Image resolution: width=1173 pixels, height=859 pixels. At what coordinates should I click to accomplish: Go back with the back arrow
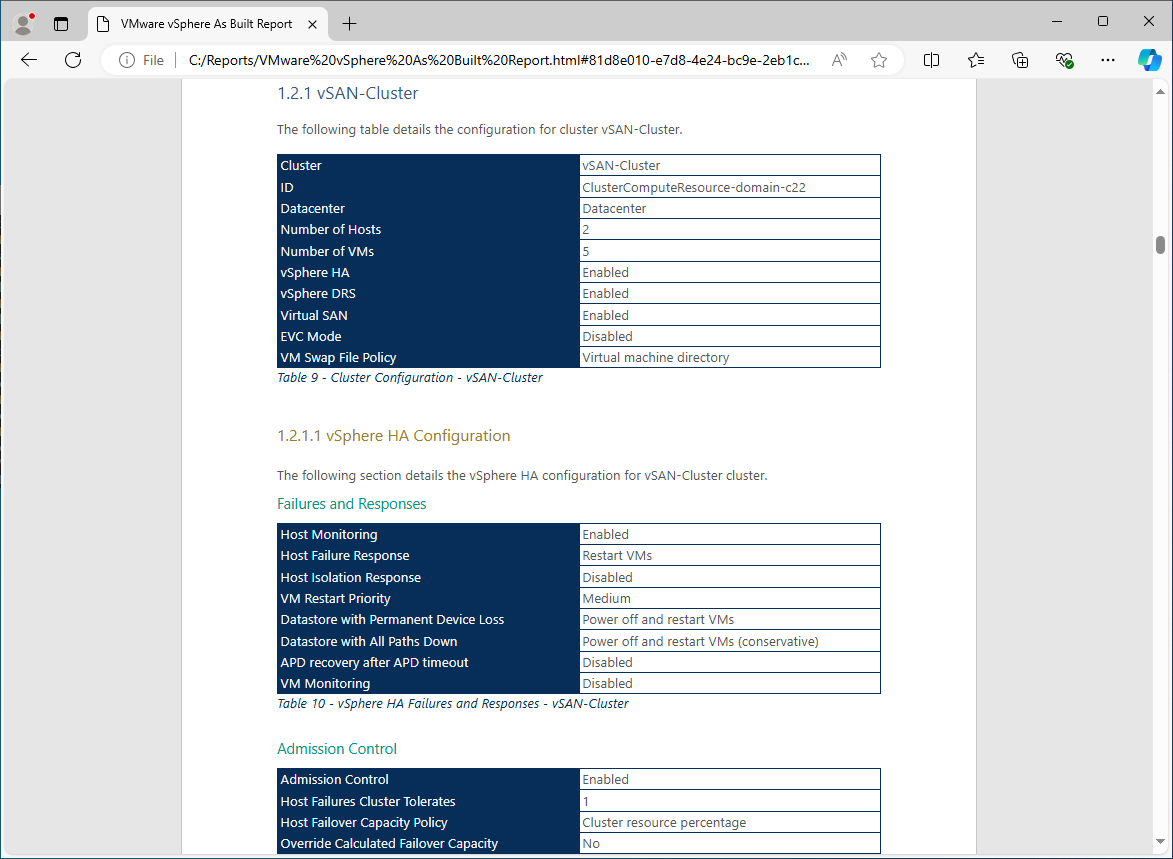[x=29, y=60]
